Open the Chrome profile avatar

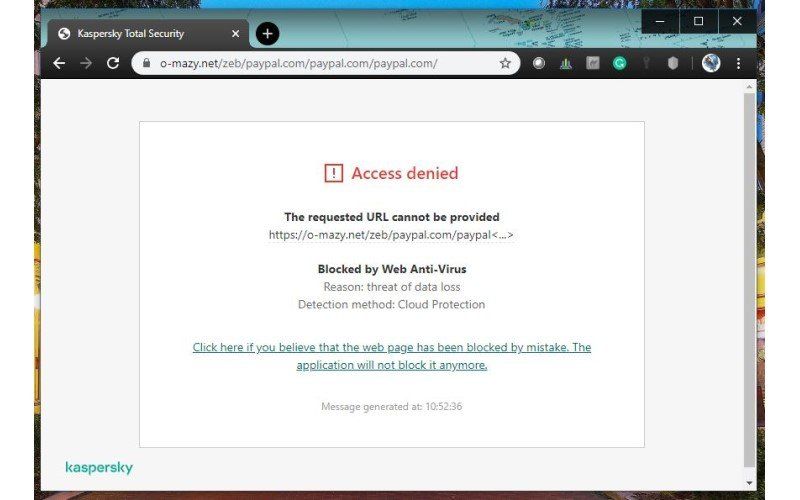(711, 63)
